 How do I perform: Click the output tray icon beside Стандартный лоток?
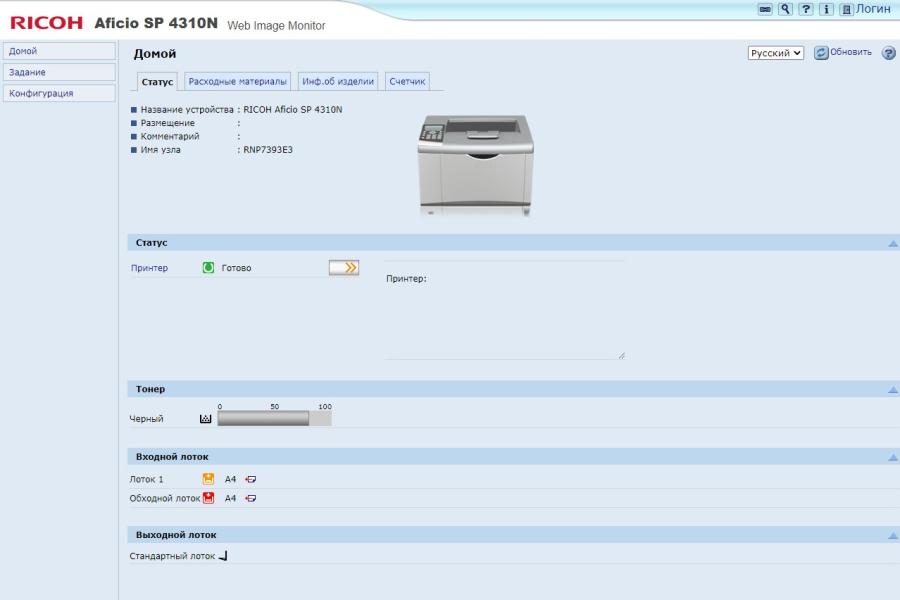[x=223, y=556]
